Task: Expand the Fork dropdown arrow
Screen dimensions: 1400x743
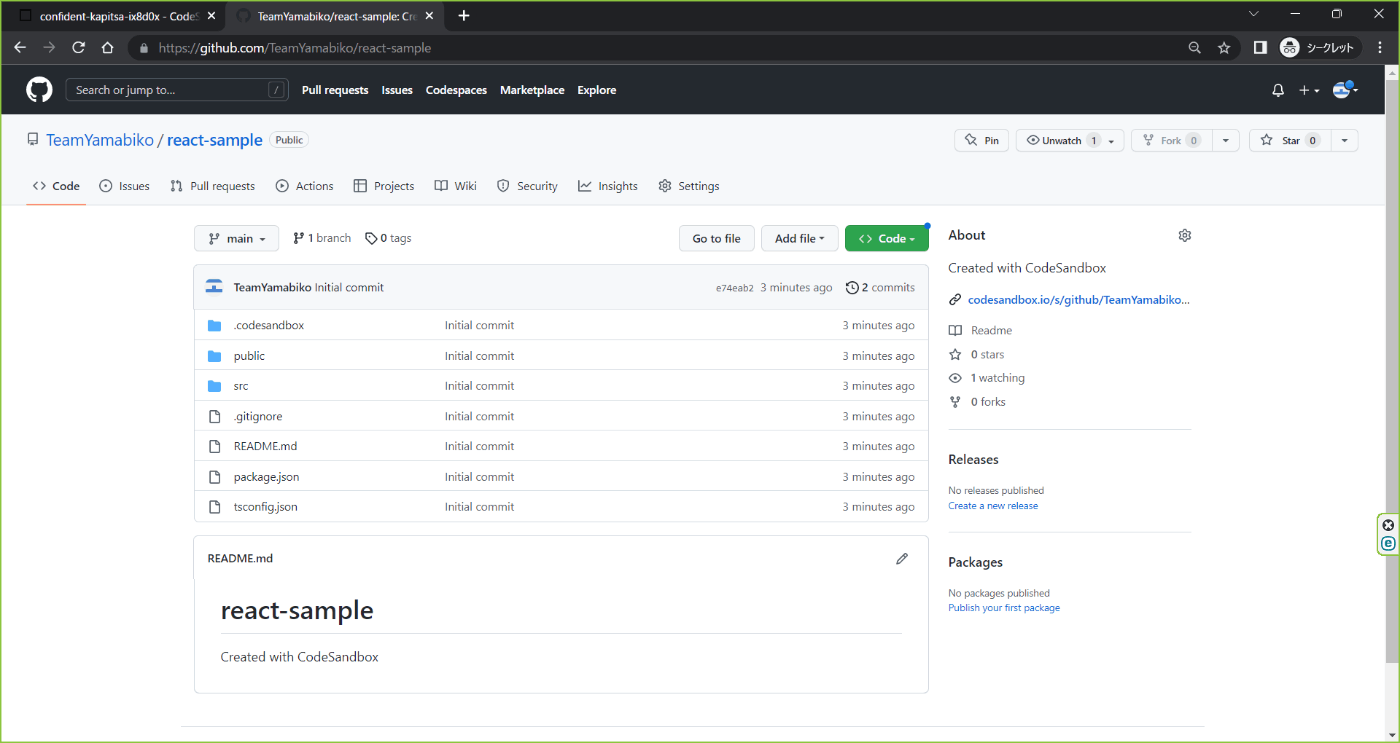Action: [1225, 141]
